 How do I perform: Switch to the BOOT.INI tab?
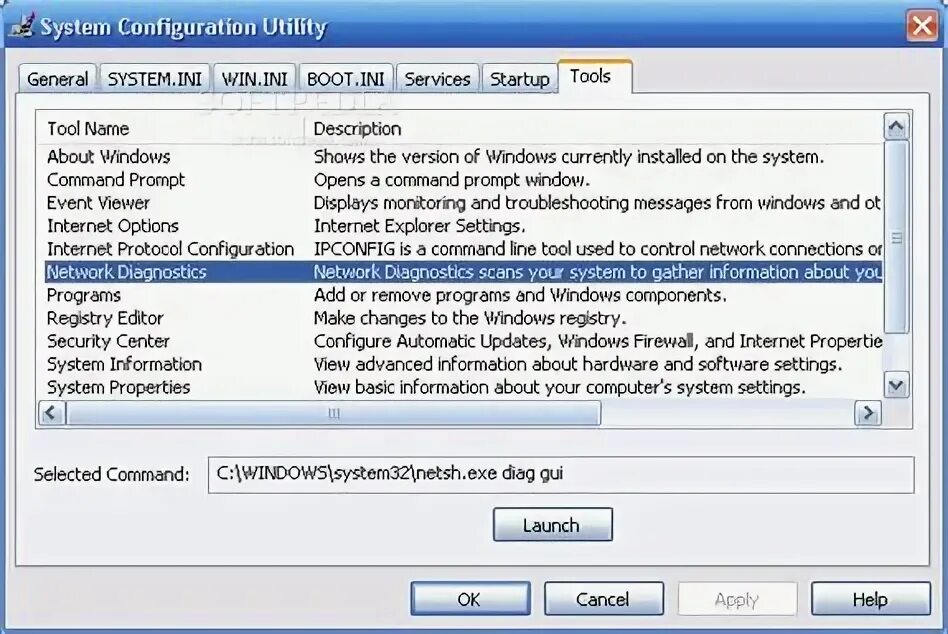click(x=346, y=79)
